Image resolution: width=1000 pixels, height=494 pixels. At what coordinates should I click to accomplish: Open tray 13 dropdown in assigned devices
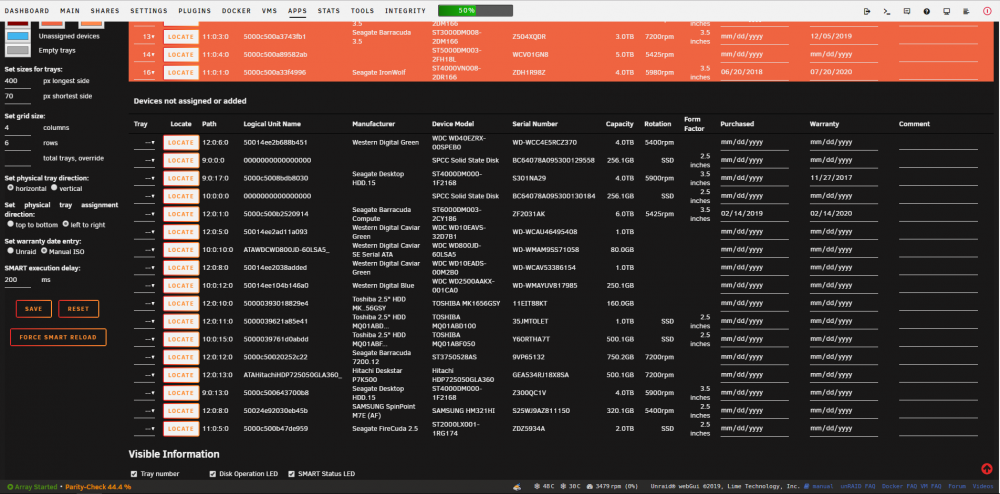pyautogui.click(x=147, y=37)
